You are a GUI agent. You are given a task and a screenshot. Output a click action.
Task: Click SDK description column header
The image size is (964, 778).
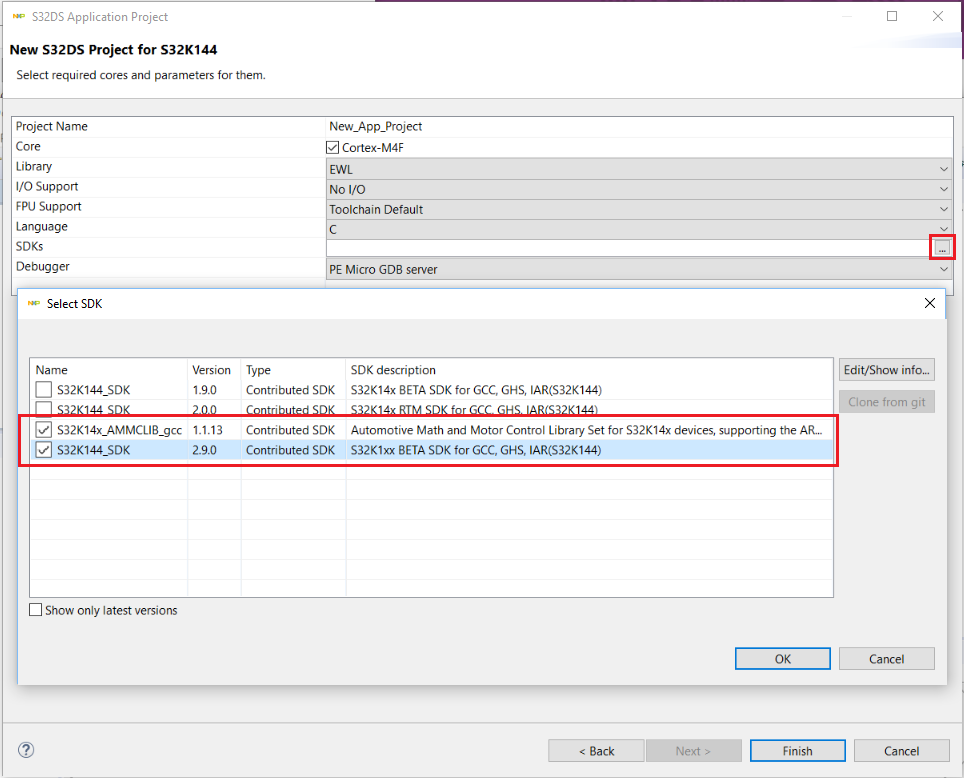[589, 370]
